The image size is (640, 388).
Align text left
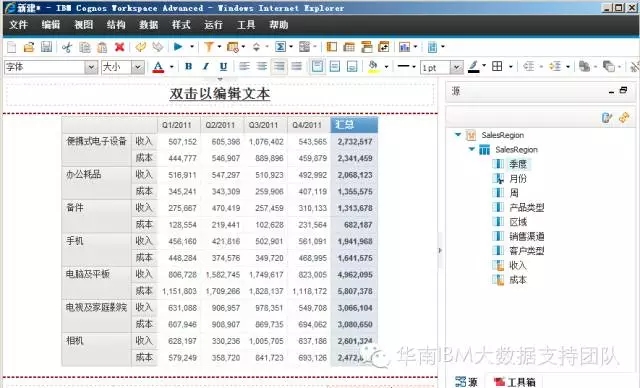[x=244, y=66]
